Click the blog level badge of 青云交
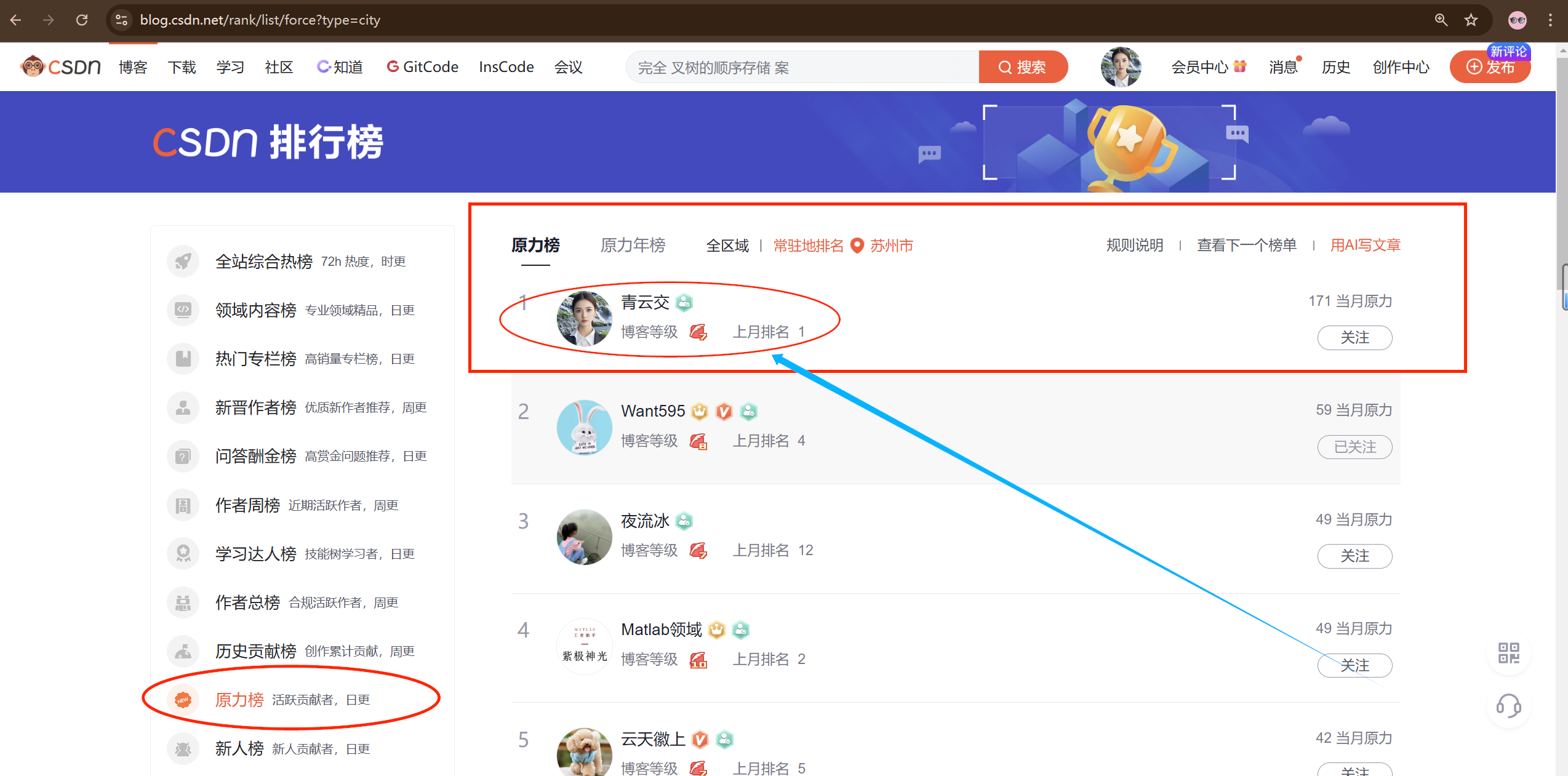Viewport: 1568px width, 776px height. 698,332
